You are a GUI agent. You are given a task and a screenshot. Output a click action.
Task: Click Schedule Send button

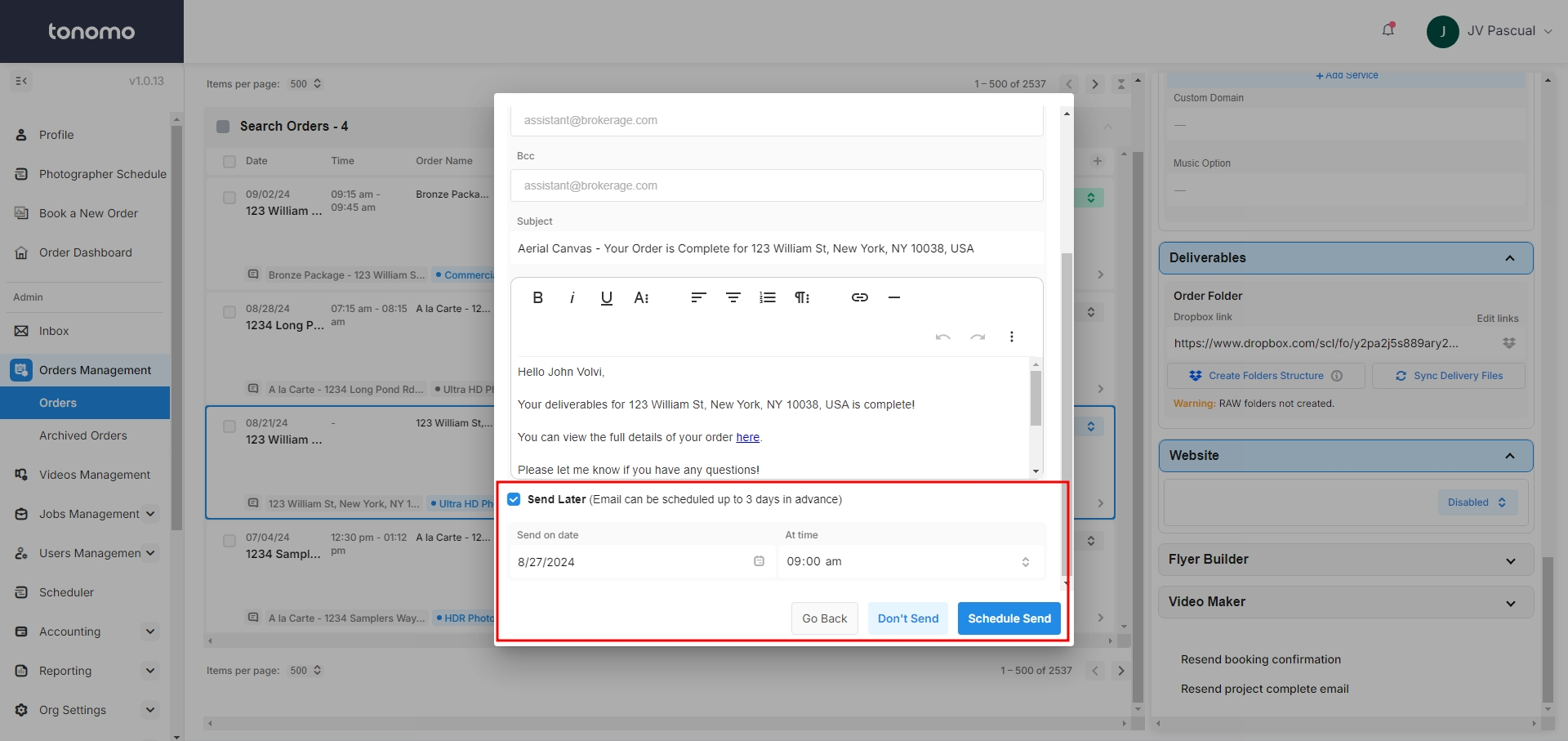point(1009,618)
